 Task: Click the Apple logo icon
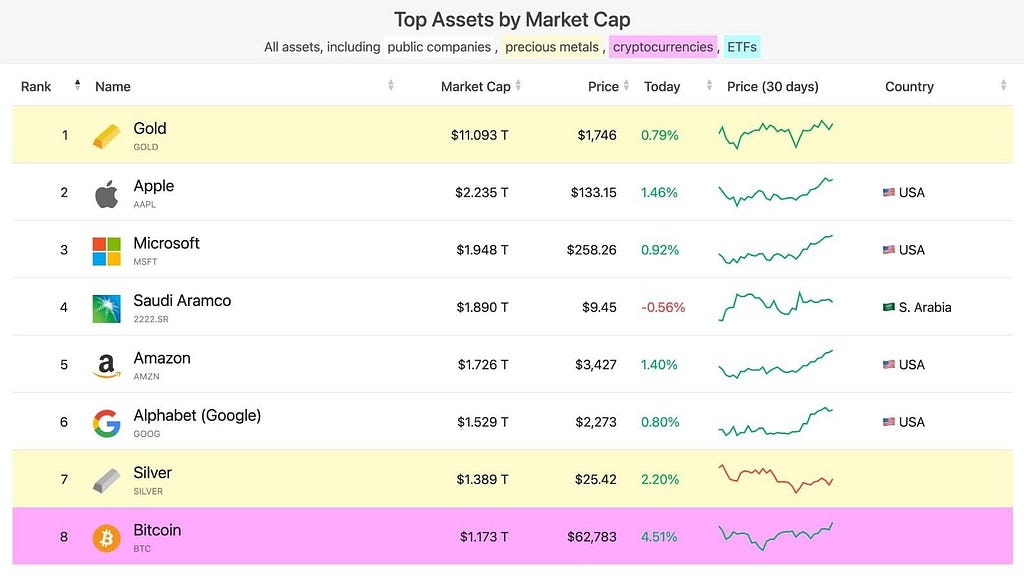[x=106, y=194]
